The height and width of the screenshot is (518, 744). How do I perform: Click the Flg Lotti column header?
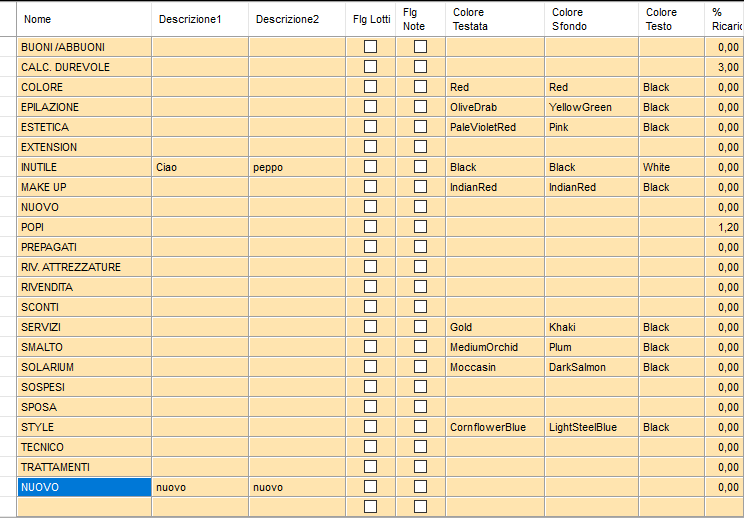point(371,19)
